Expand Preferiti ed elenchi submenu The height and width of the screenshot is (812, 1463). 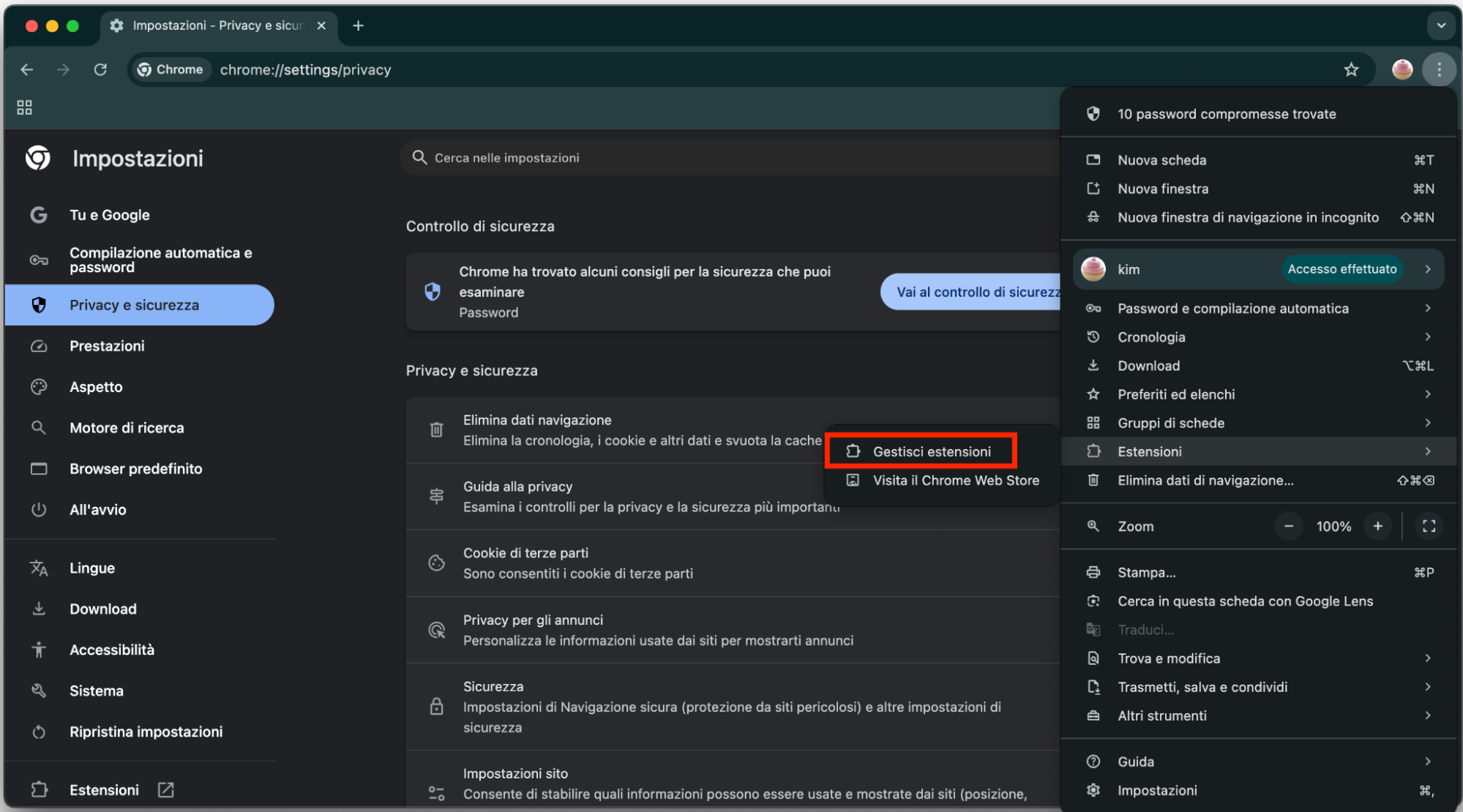pos(1258,394)
